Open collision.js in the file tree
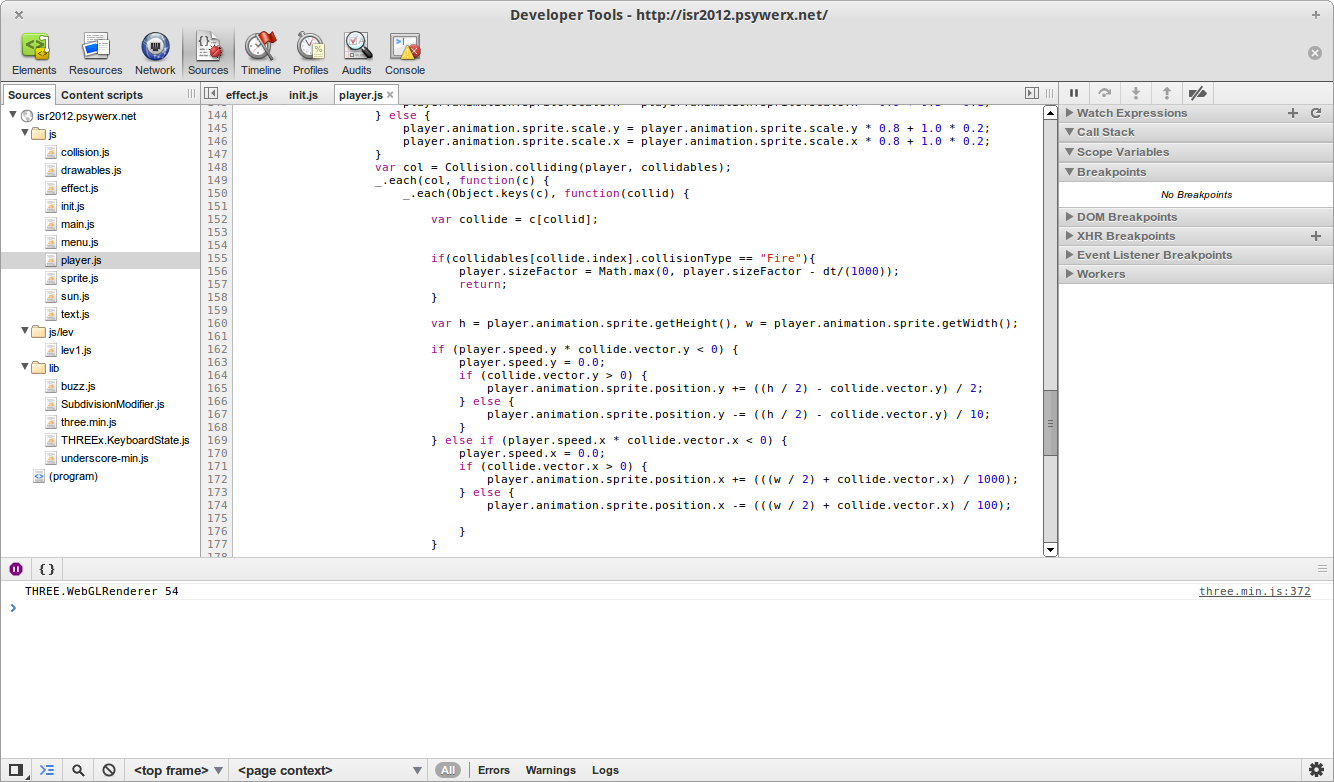The height and width of the screenshot is (782, 1334). [85, 152]
